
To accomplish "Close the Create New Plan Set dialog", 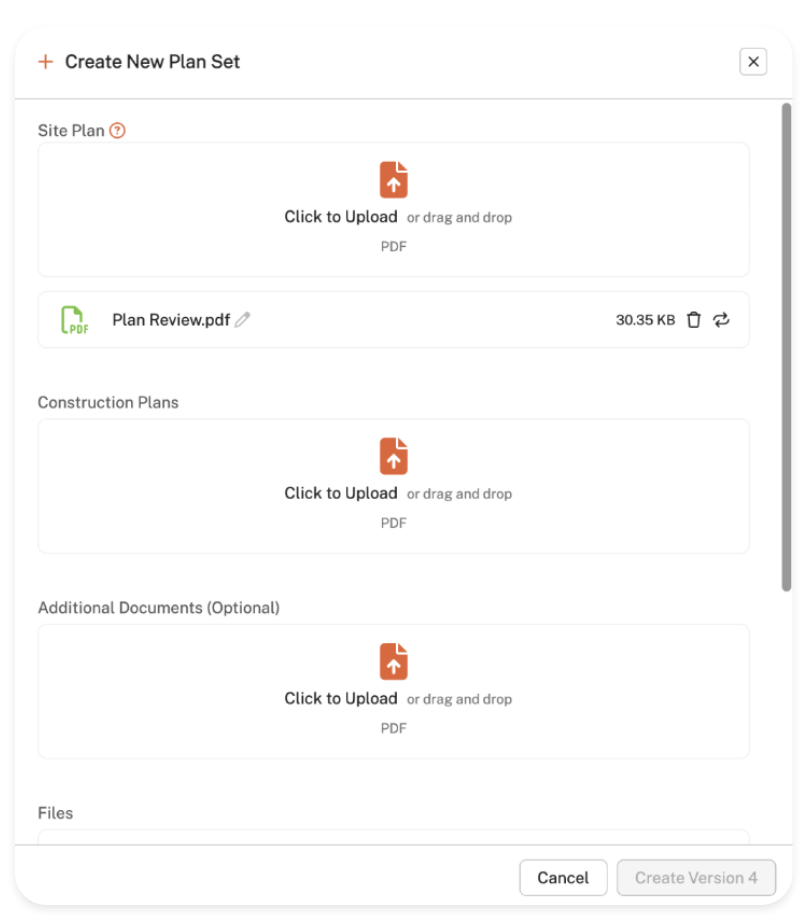I will click(x=753, y=62).
